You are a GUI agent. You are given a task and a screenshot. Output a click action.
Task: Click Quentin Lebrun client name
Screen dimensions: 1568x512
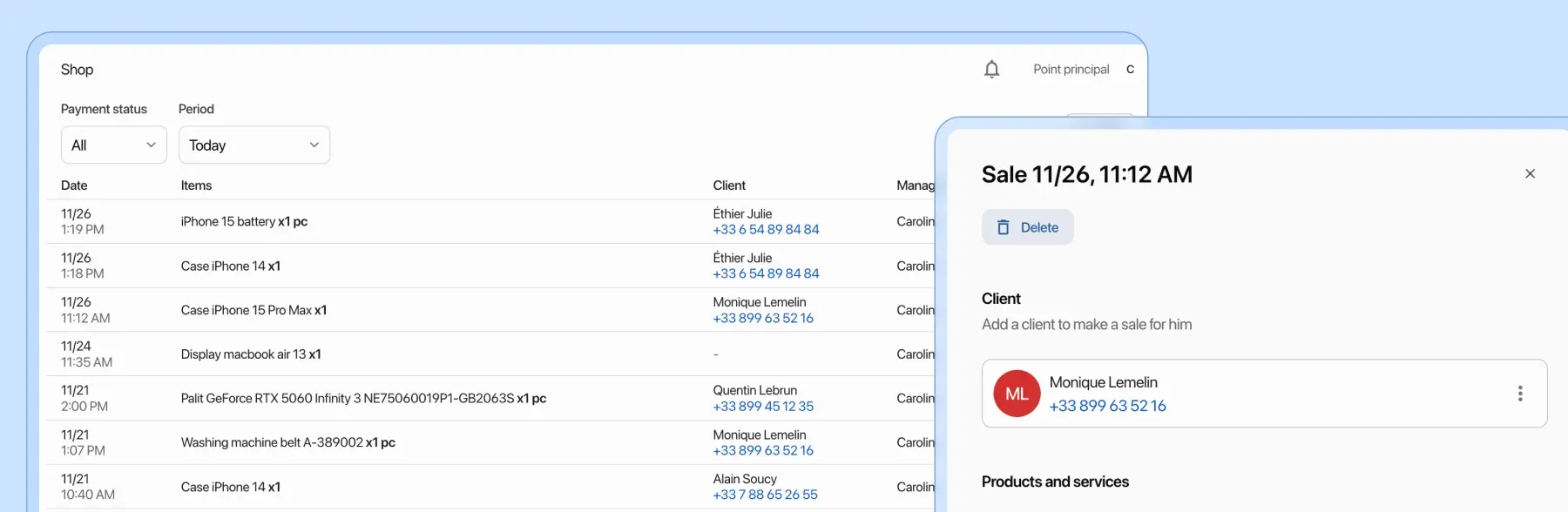(754, 391)
